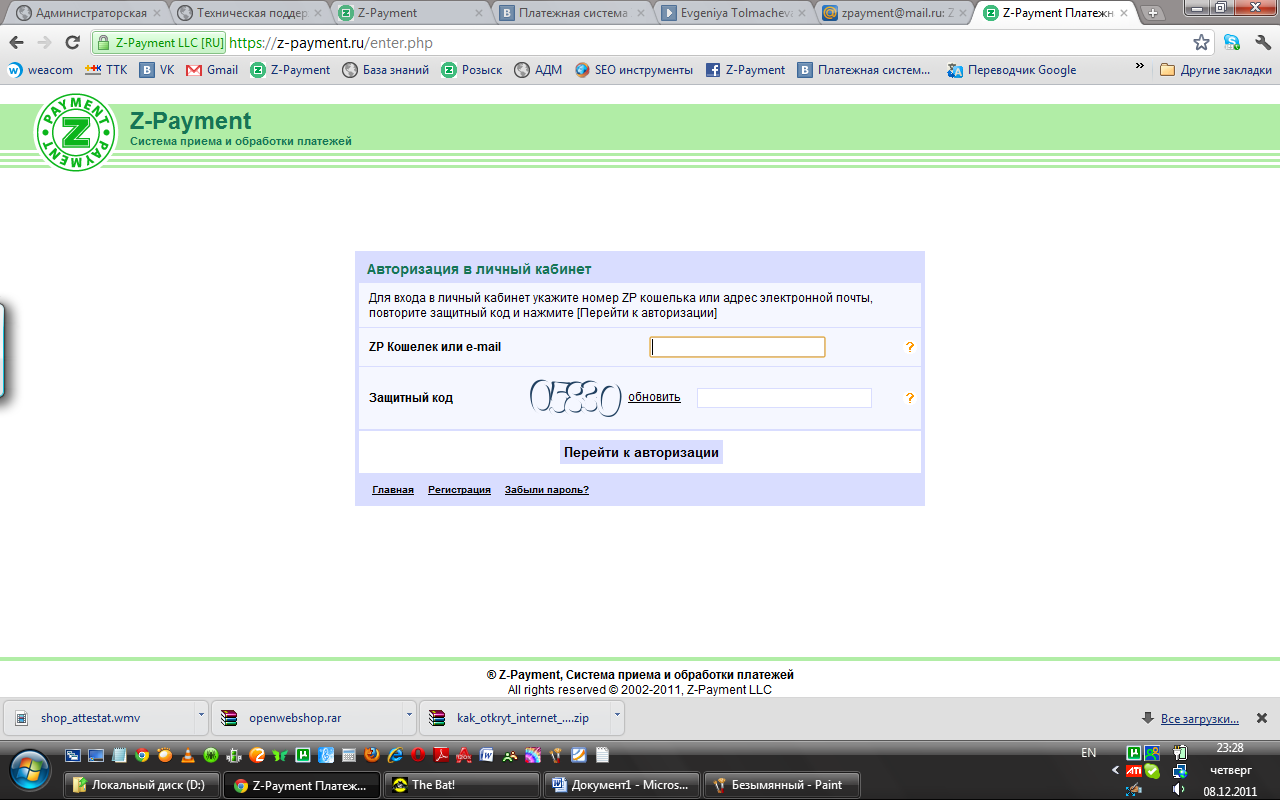Open dropdown for openwebshop.rar download
Image resolution: width=1280 pixels, height=800 pixels.
click(x=409, y=717)
